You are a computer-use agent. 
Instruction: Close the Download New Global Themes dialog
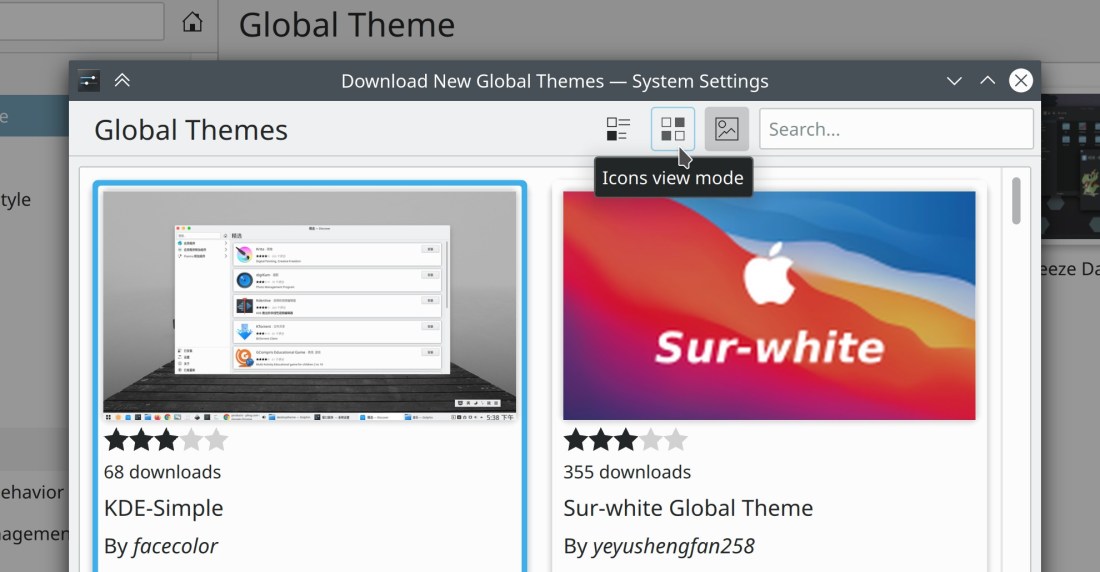click(x=1020, y=81)
